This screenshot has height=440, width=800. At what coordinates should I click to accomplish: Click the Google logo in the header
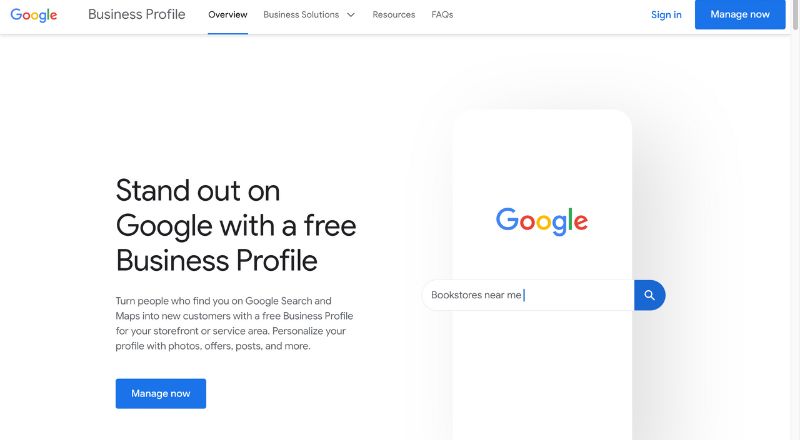point(34,15)
